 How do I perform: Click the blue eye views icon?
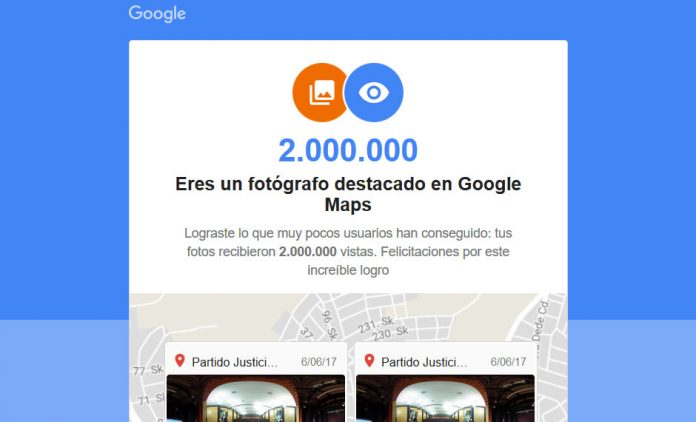pos(374,92)
